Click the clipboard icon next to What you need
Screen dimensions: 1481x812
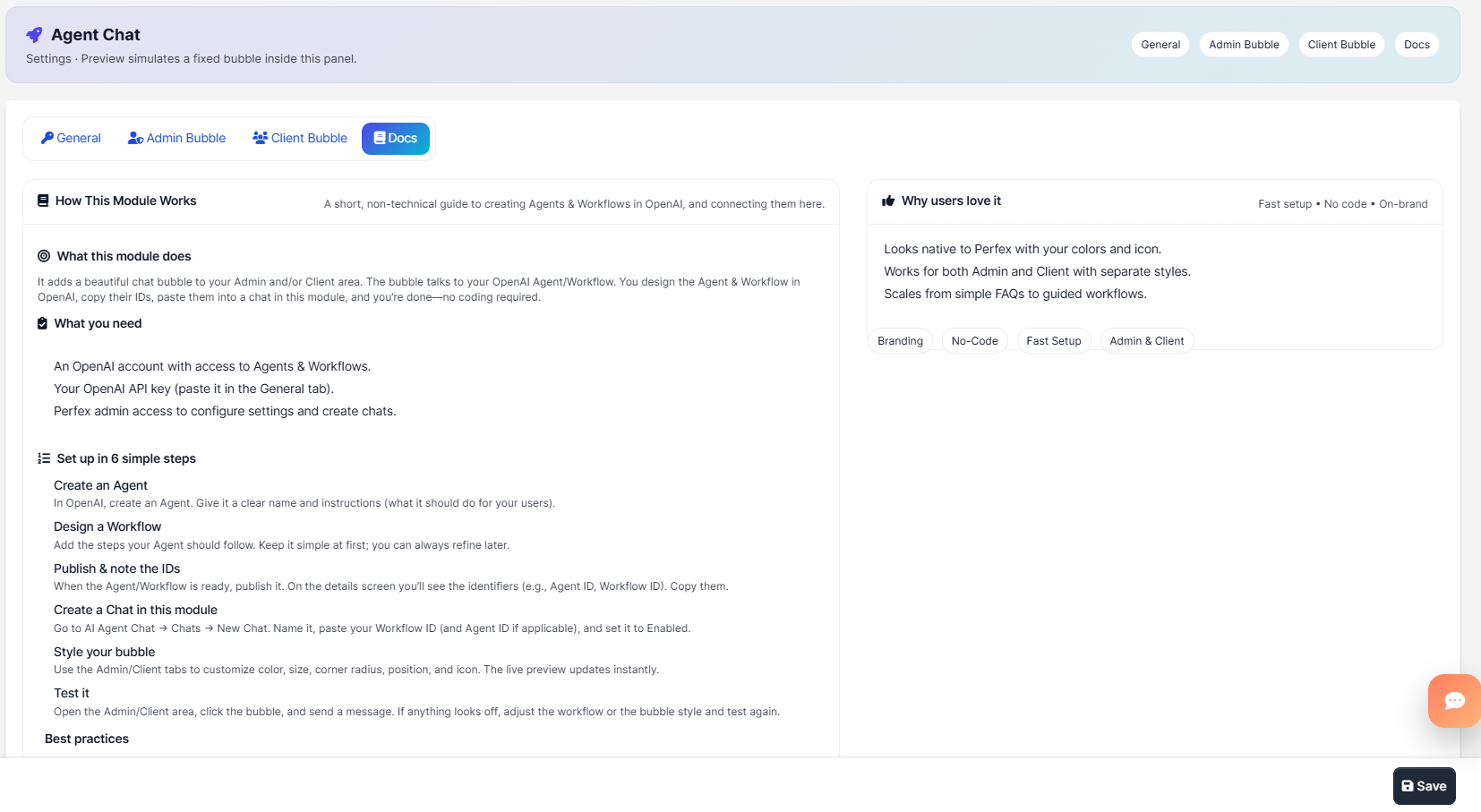click(42, 323)
